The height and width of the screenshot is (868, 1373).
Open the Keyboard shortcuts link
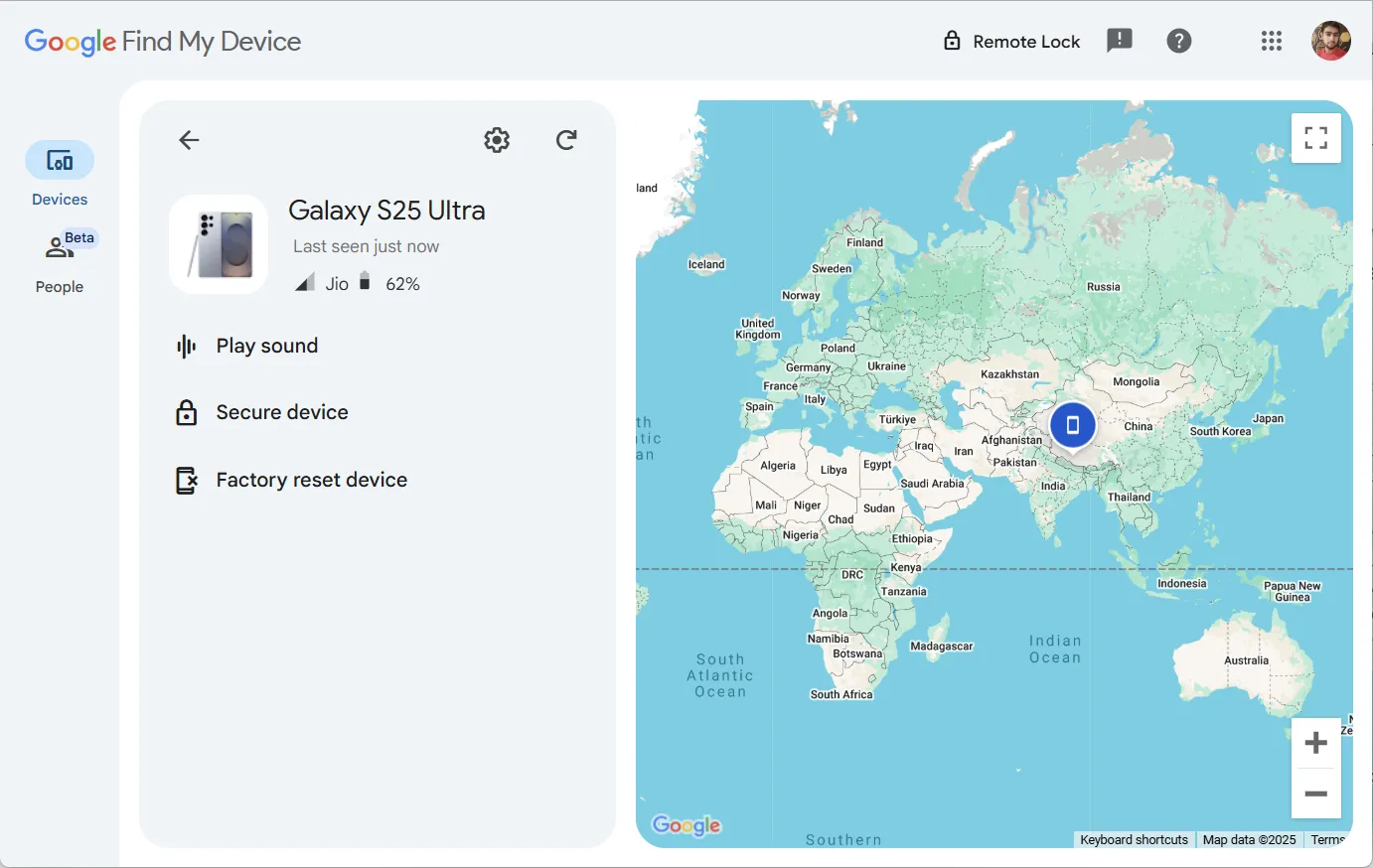(x=1134, y=839)
